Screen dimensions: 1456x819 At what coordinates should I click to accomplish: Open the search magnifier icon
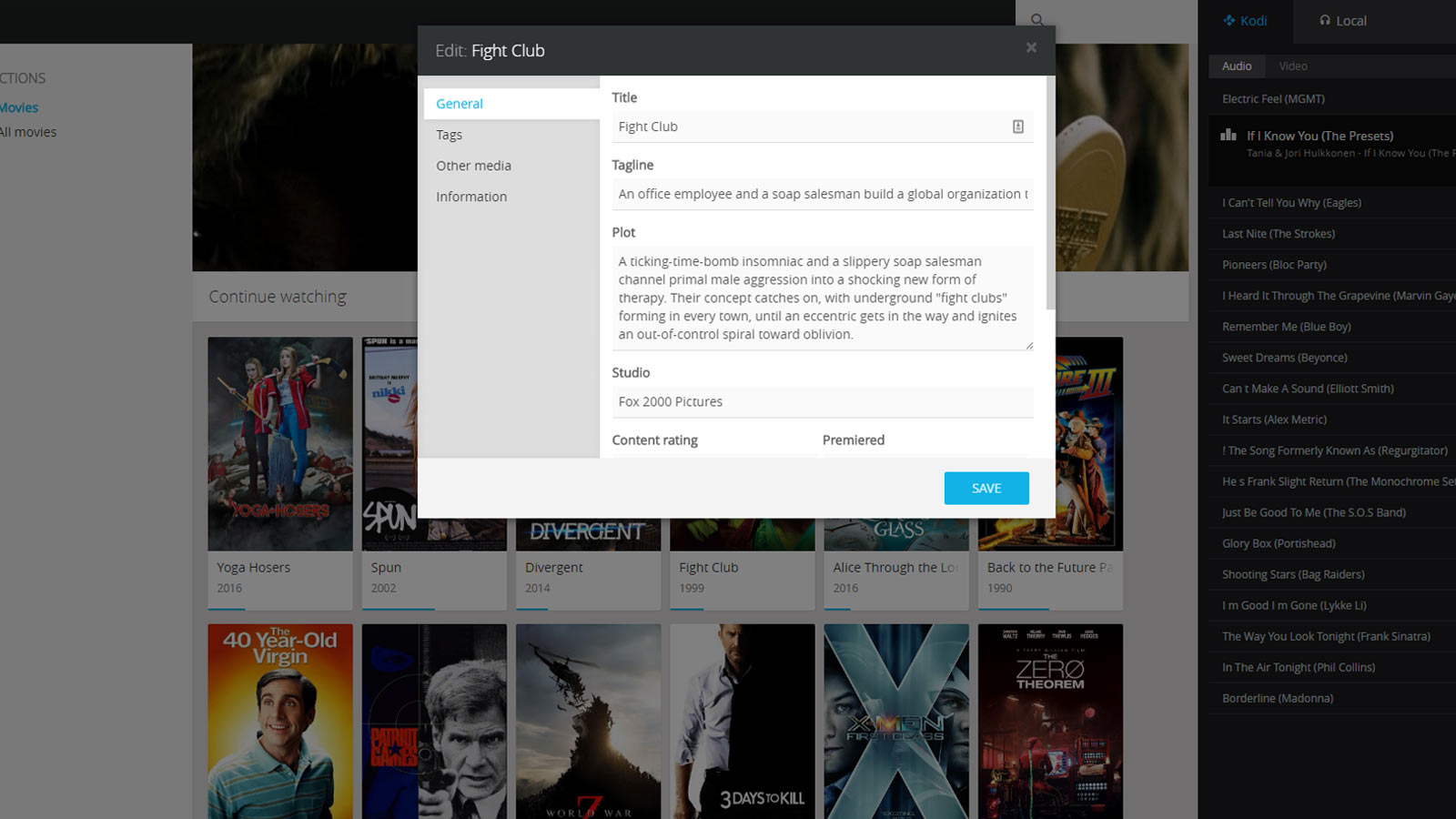tap(1037, 20)
